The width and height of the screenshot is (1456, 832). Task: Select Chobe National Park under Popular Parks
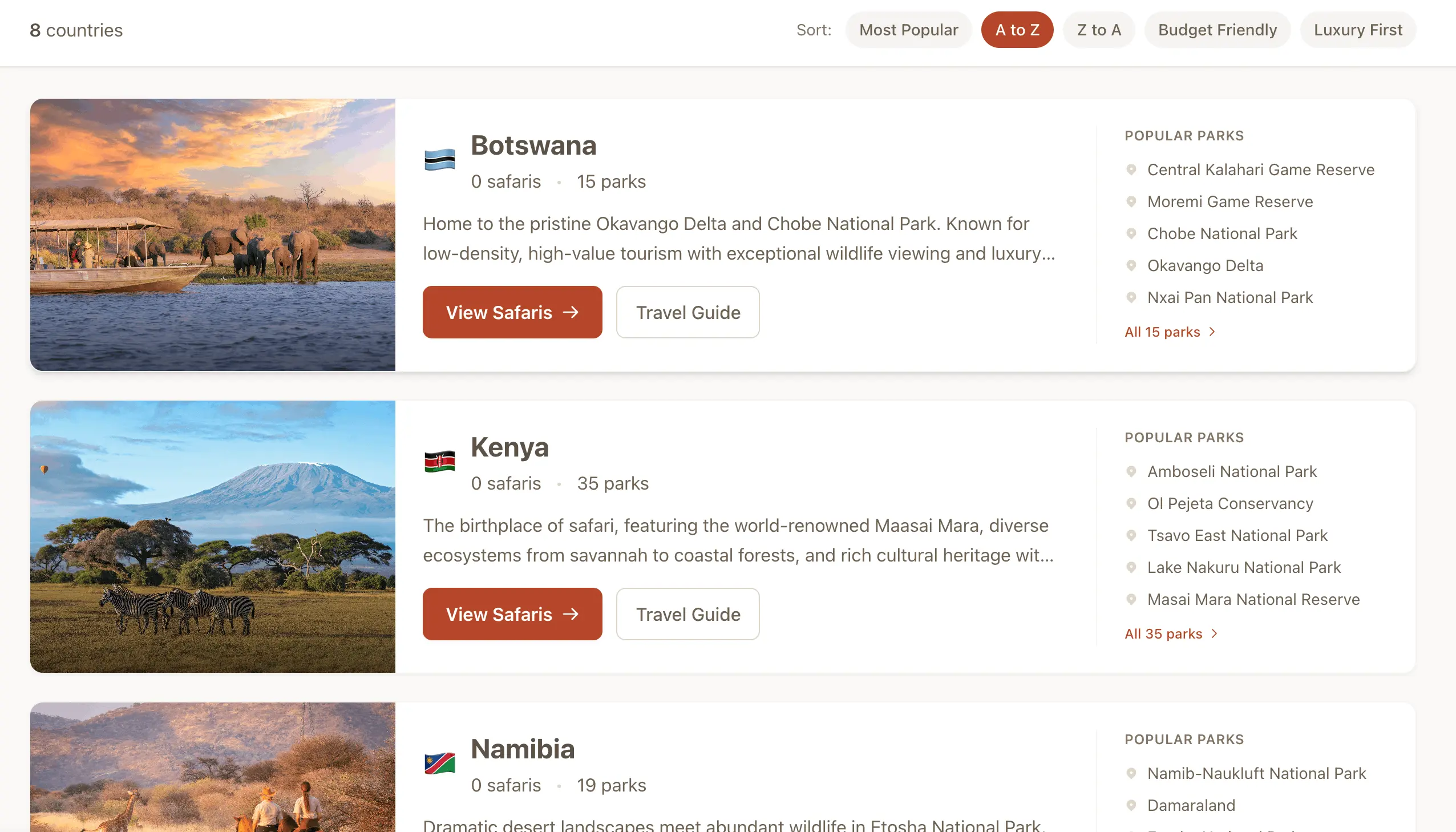(x=1222, y=233)
